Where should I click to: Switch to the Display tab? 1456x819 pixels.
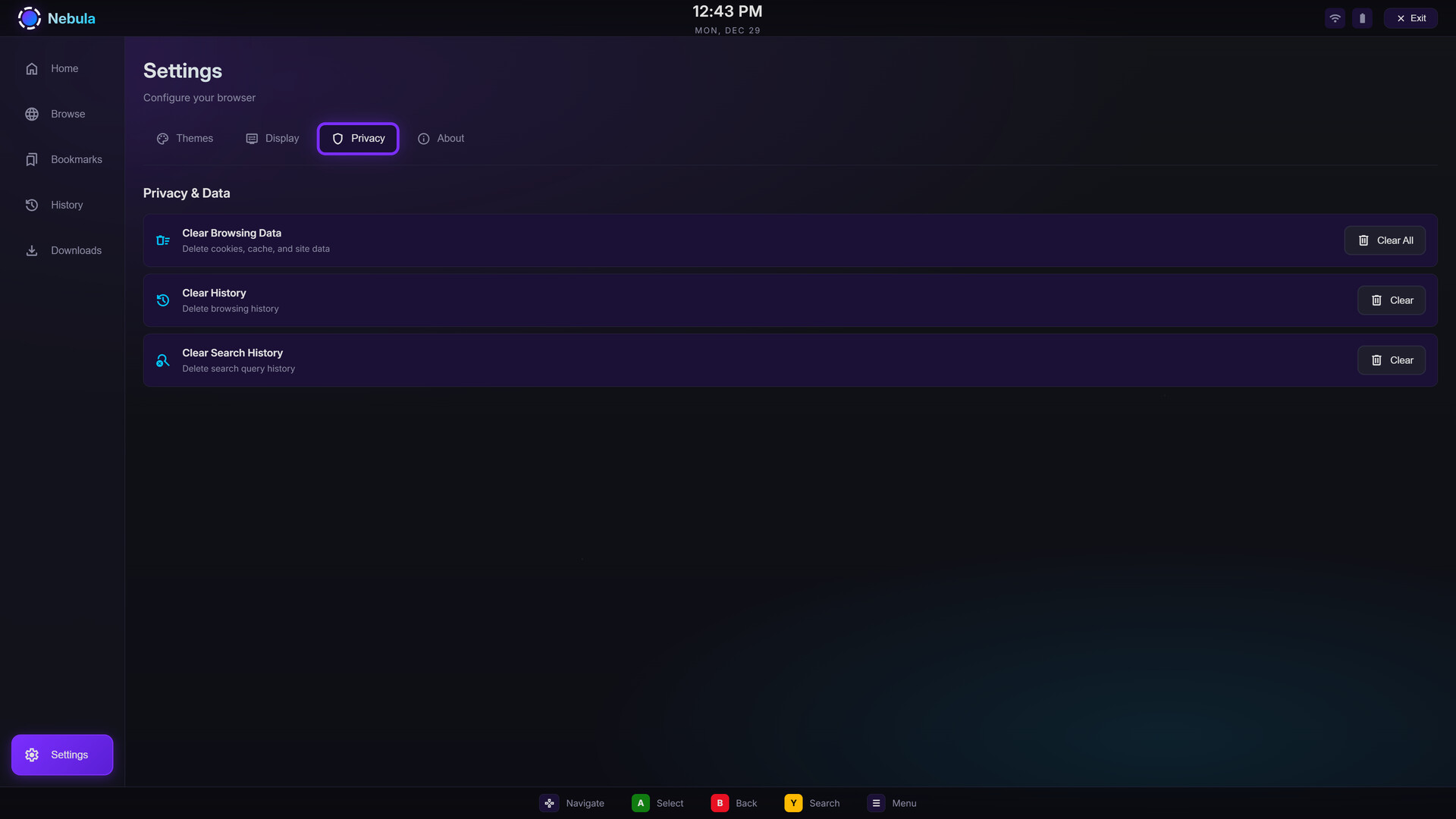point(272,138)
